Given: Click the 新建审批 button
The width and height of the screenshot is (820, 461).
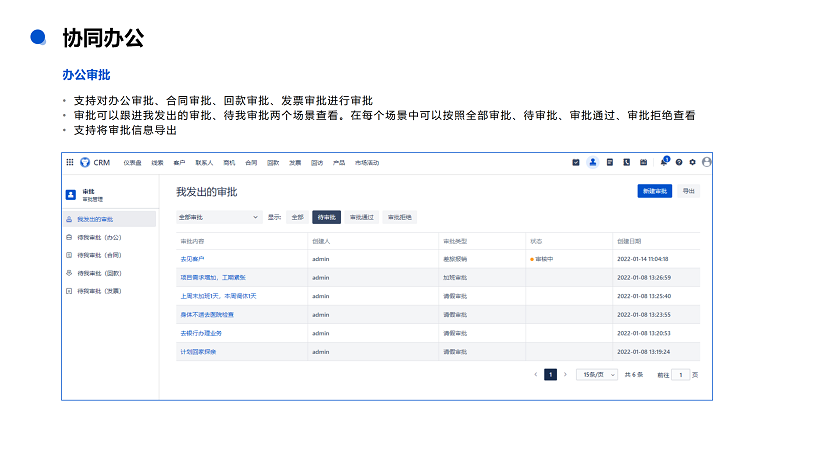Looking at the screenshot, I should tap(654, 191).
